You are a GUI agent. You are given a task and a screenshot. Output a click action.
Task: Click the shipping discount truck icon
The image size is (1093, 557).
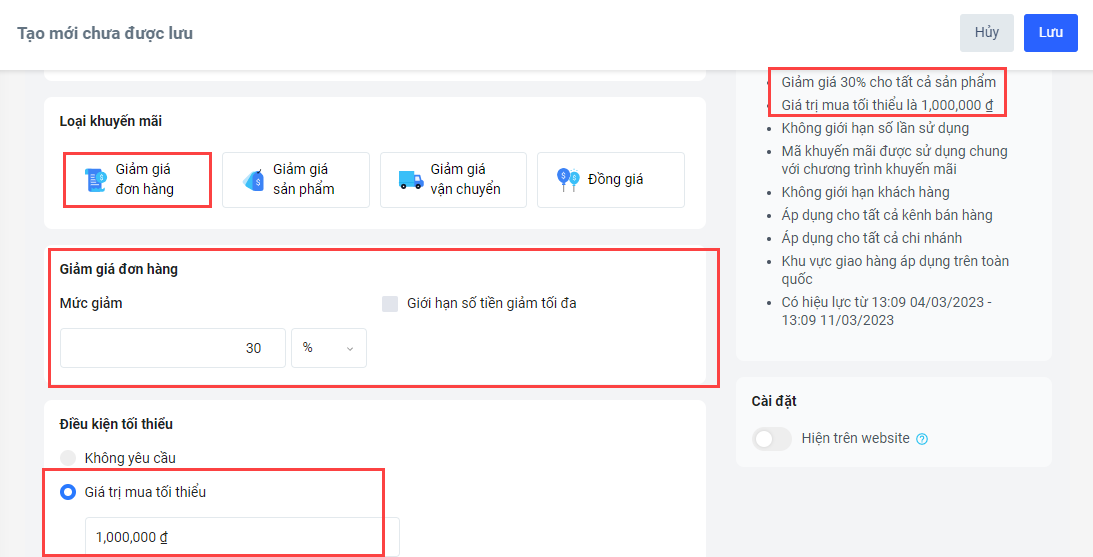click(411, 180)
